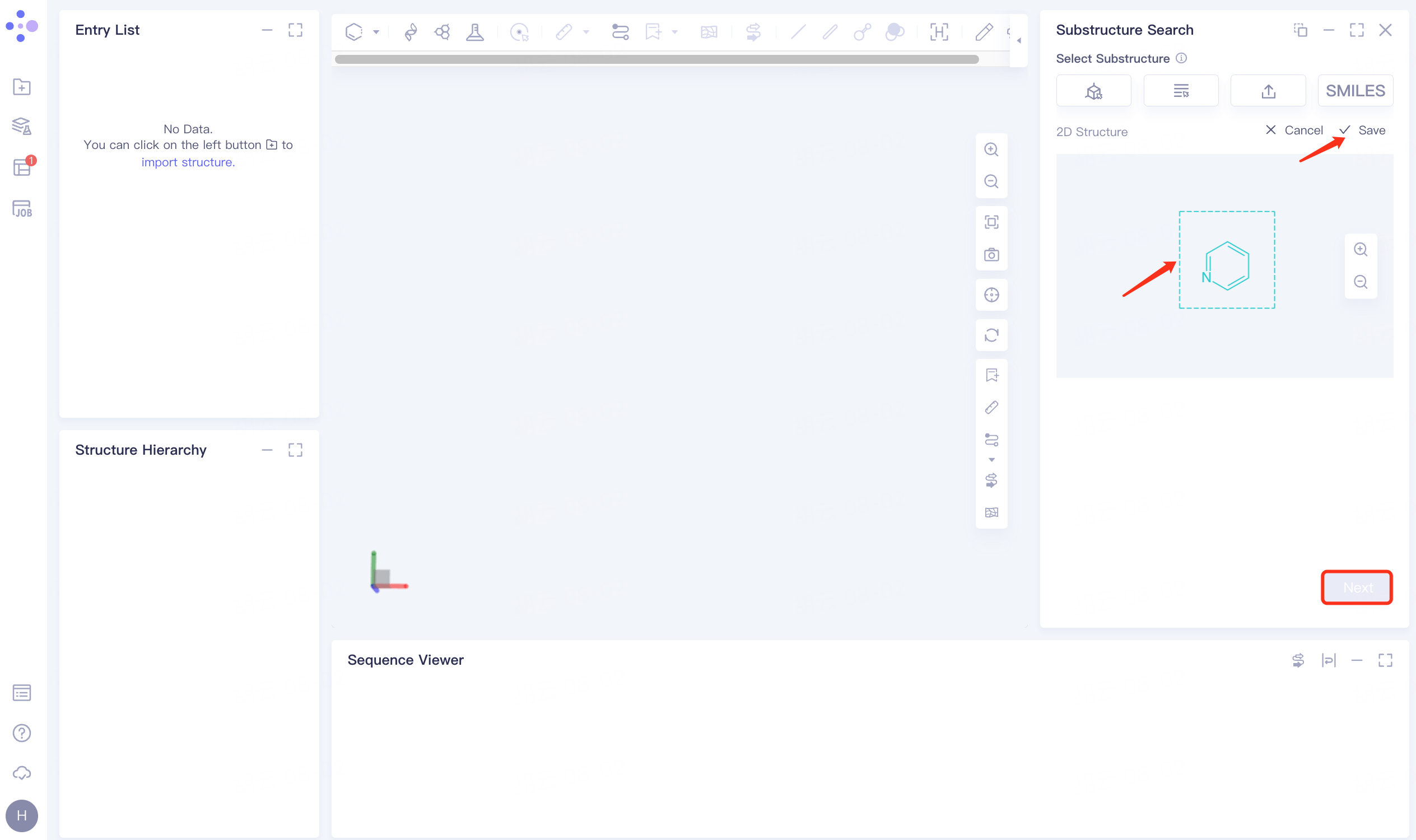Zoom in the 3D viewer
Image resolution: width=1416 pixels, height=840 pixels.
tap(991, 150)
